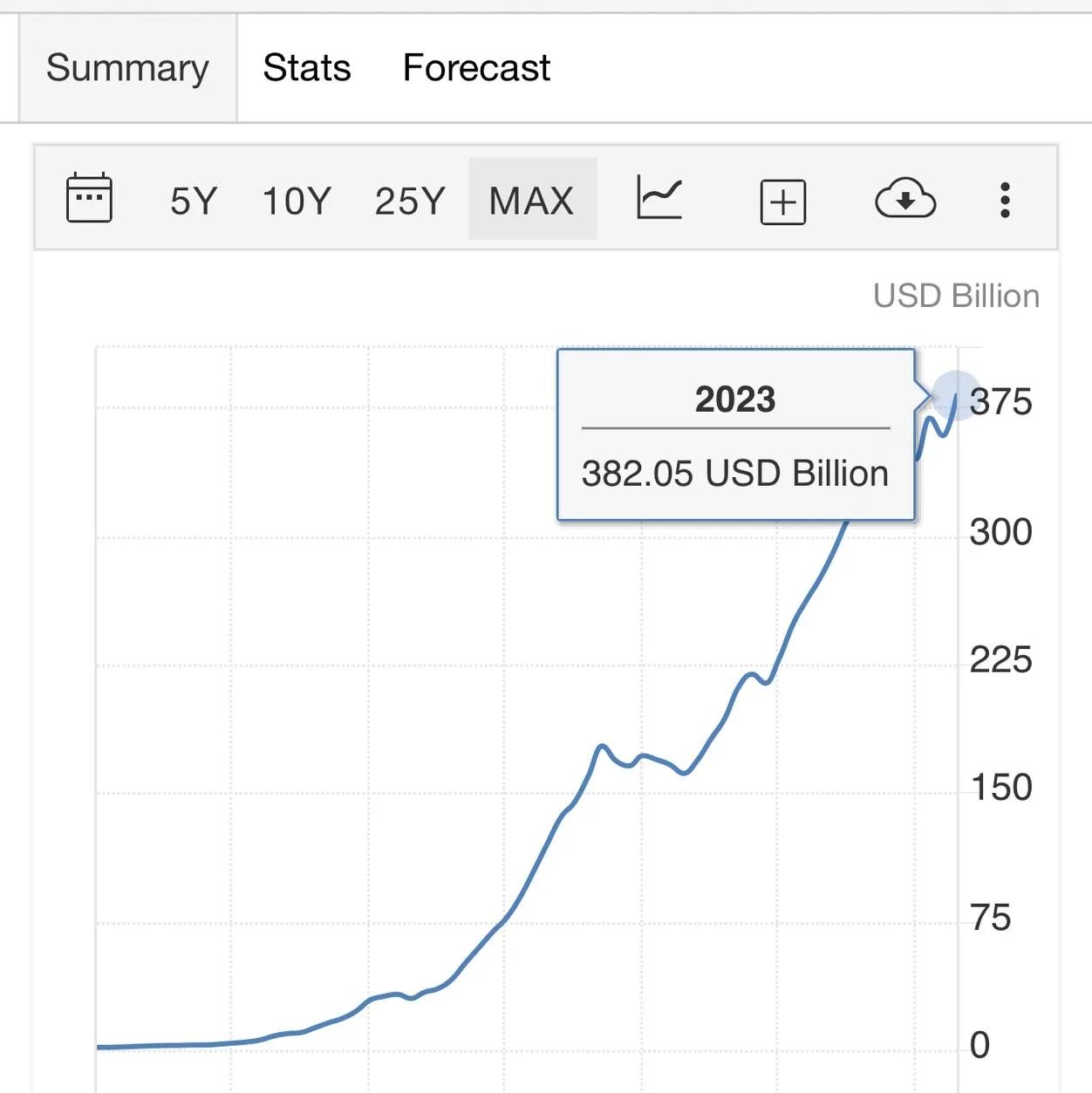
Task: Click the highlighted 2023 data point
Action: 956,395
